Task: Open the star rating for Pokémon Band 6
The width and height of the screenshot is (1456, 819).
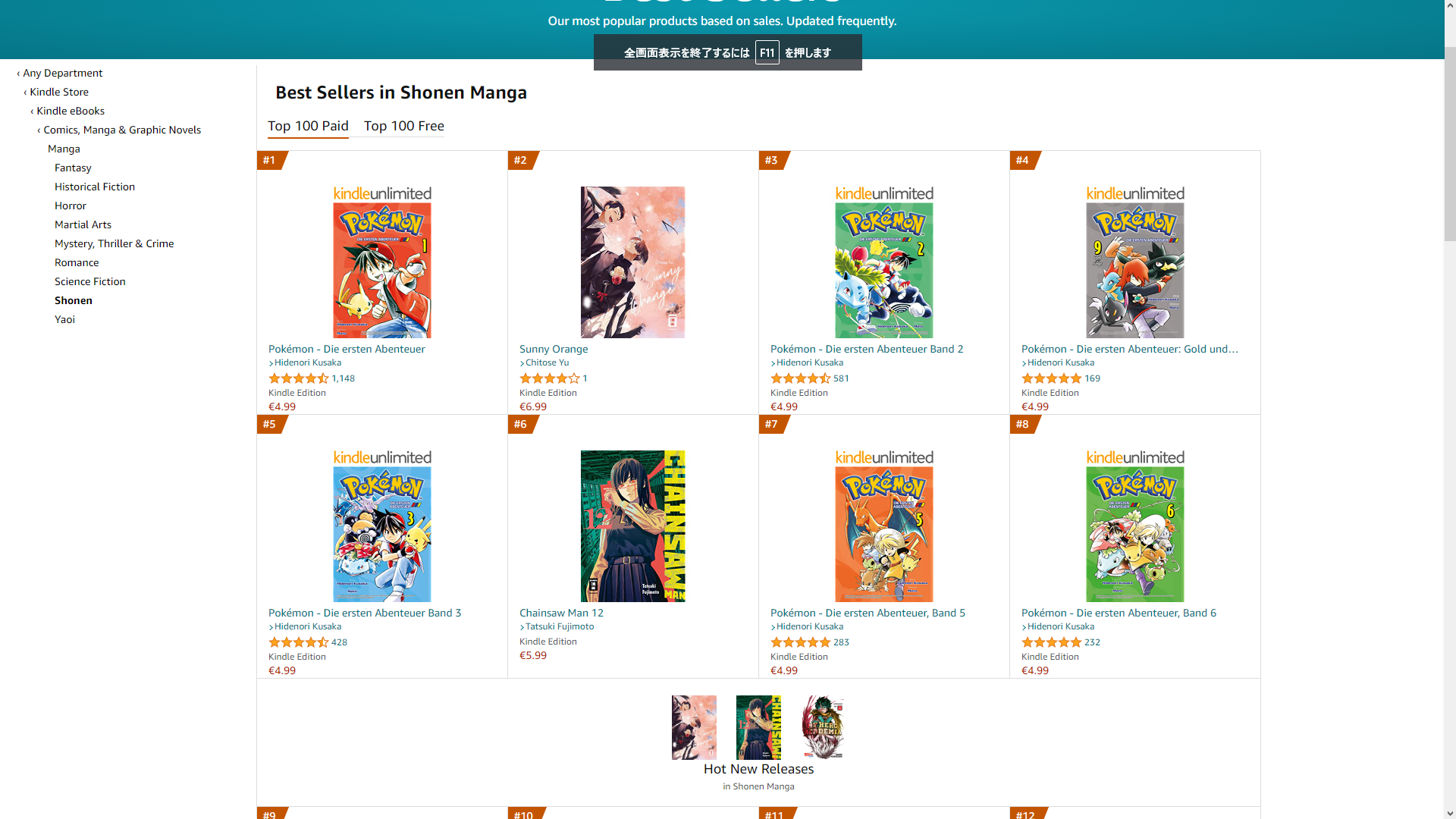Action: click(1052, 642)
